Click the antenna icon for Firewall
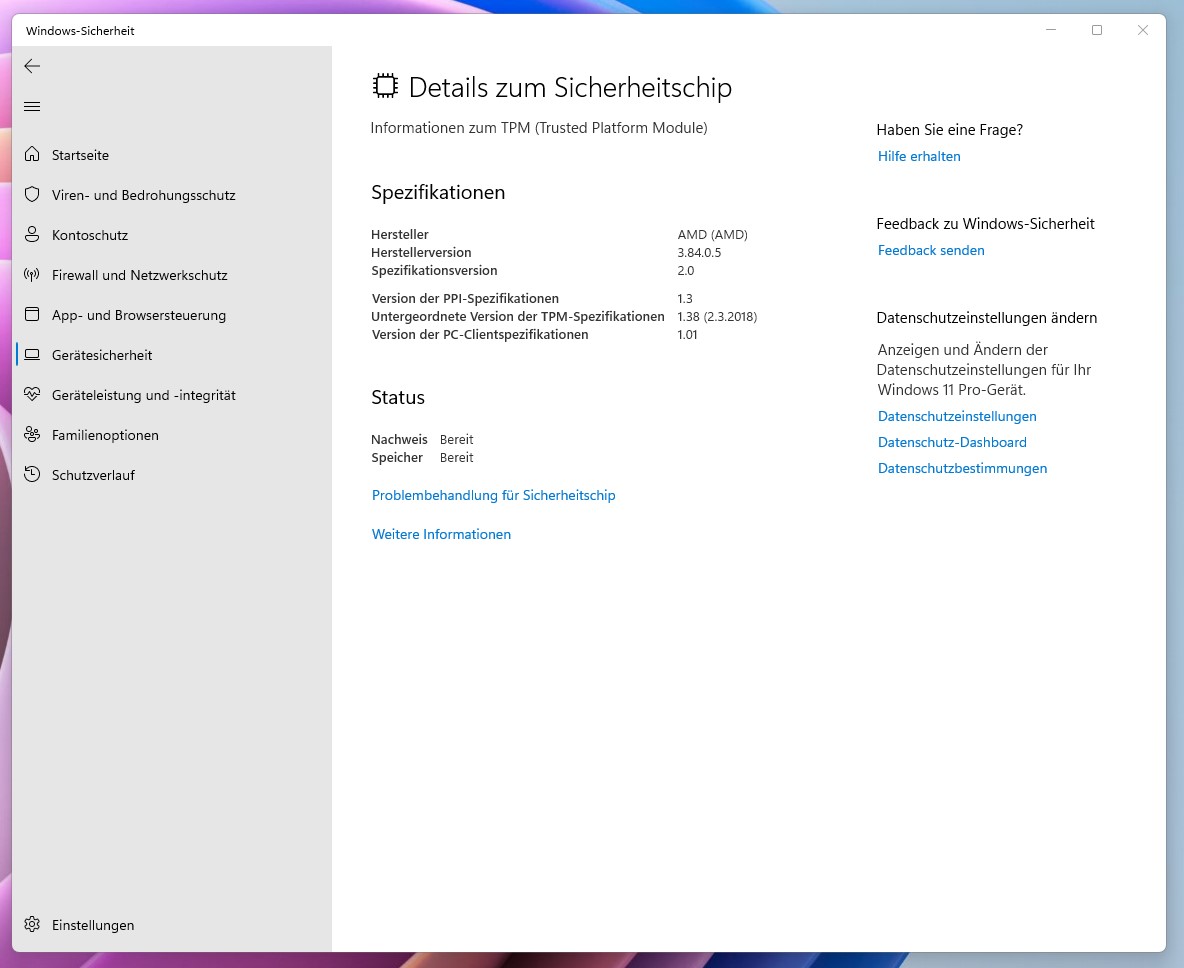 click(x=32, y=274)
